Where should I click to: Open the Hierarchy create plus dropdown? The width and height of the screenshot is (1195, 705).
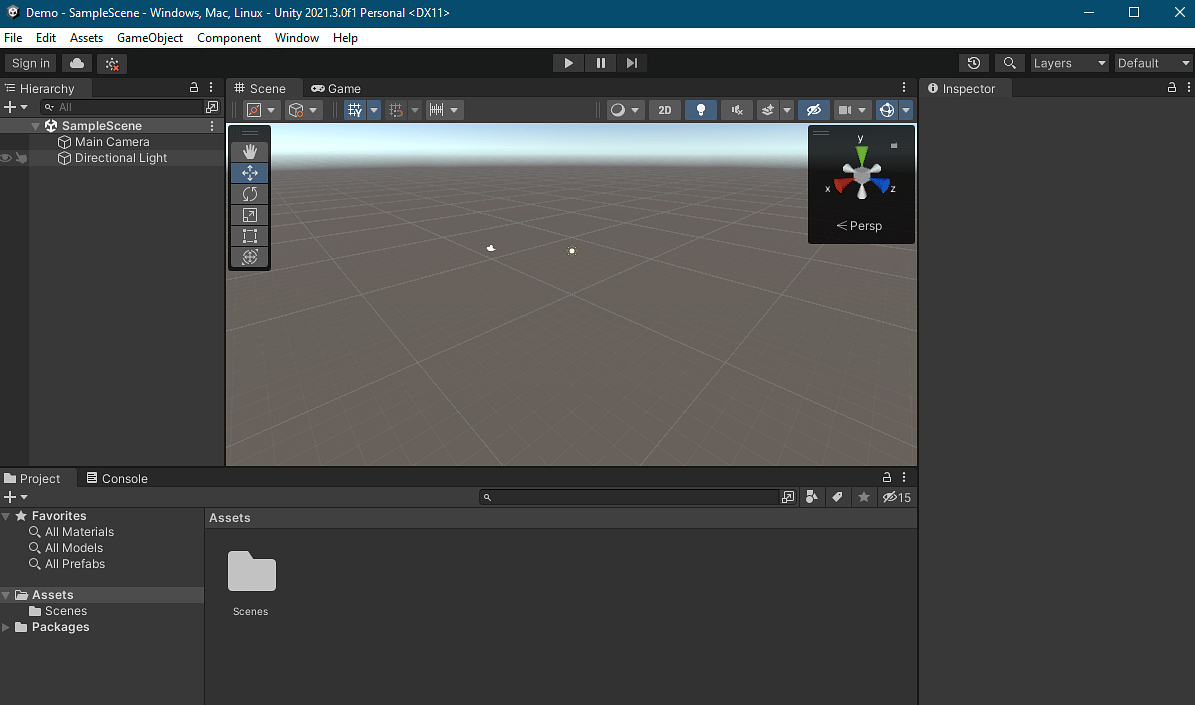[16, 107]
